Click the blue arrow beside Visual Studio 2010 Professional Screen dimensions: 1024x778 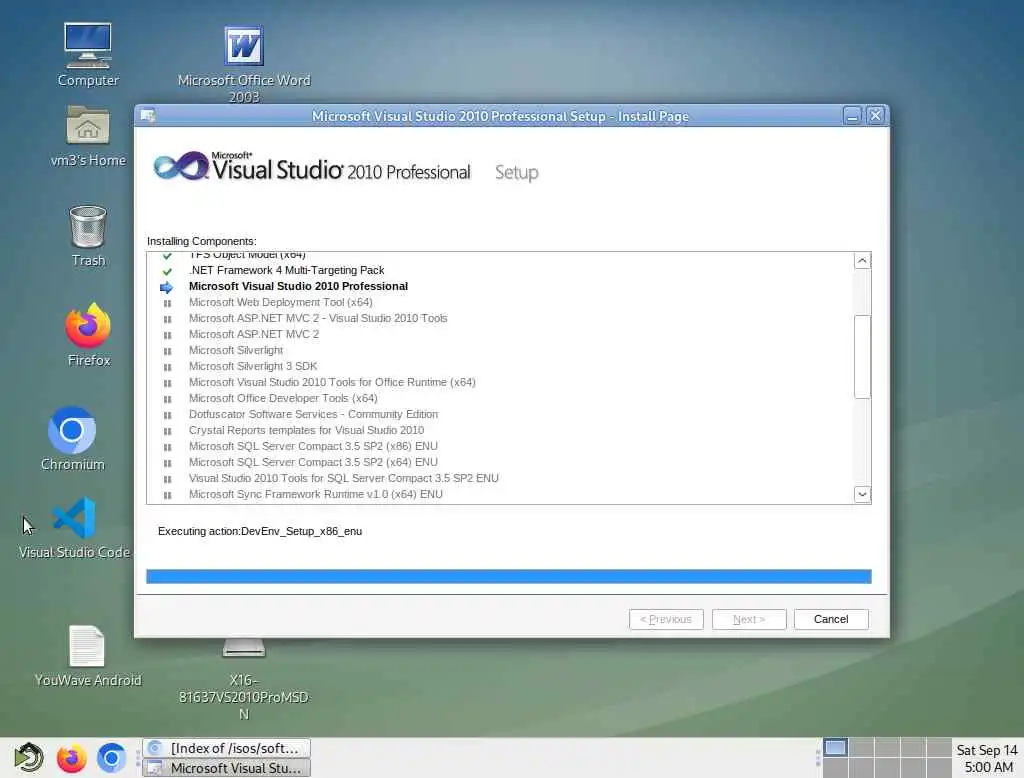point(167,287)
